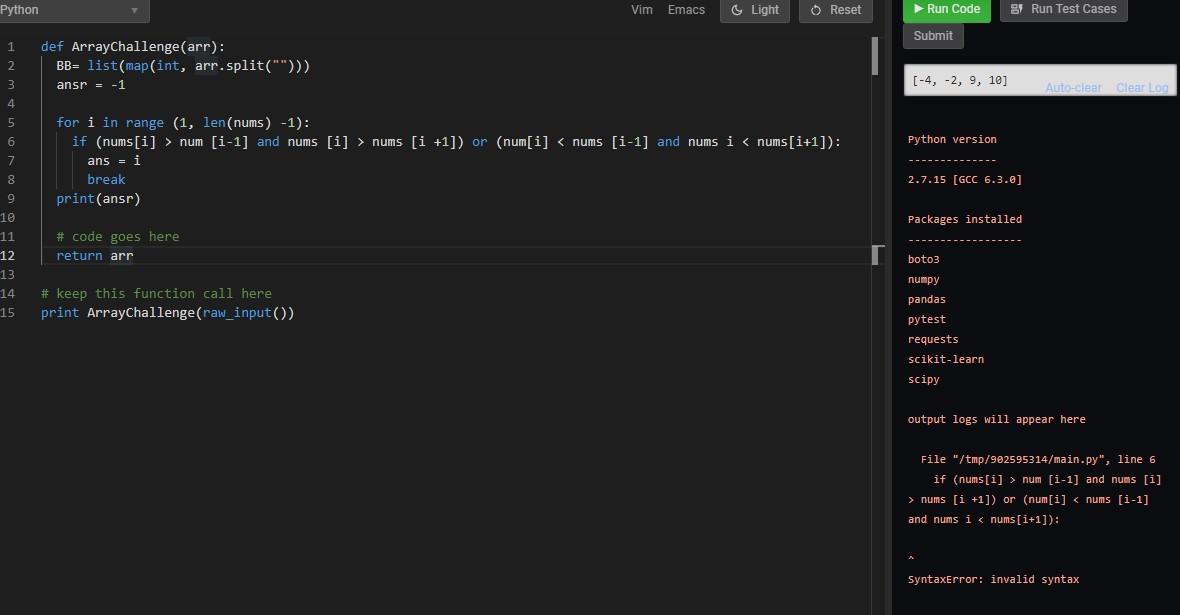The height and width of the screenshot is (615, 1180).
Task: Submit the ArrayChallenge solution
Action: (932, 35)
